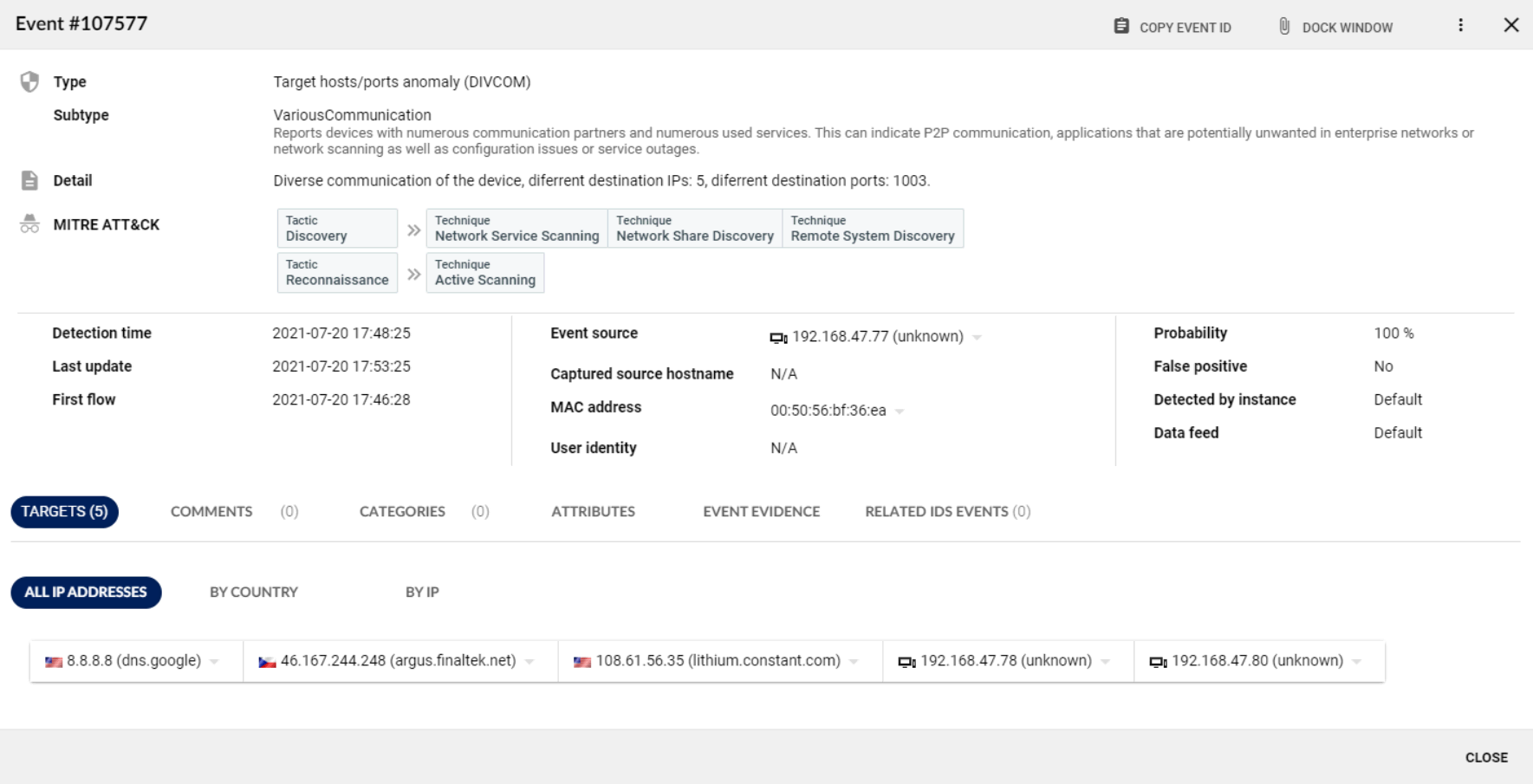The height and width of the screenshot is (784, 1533).
Task: Click the MITRE ATT&CK spy icon
Action: [x=29, y=224]
